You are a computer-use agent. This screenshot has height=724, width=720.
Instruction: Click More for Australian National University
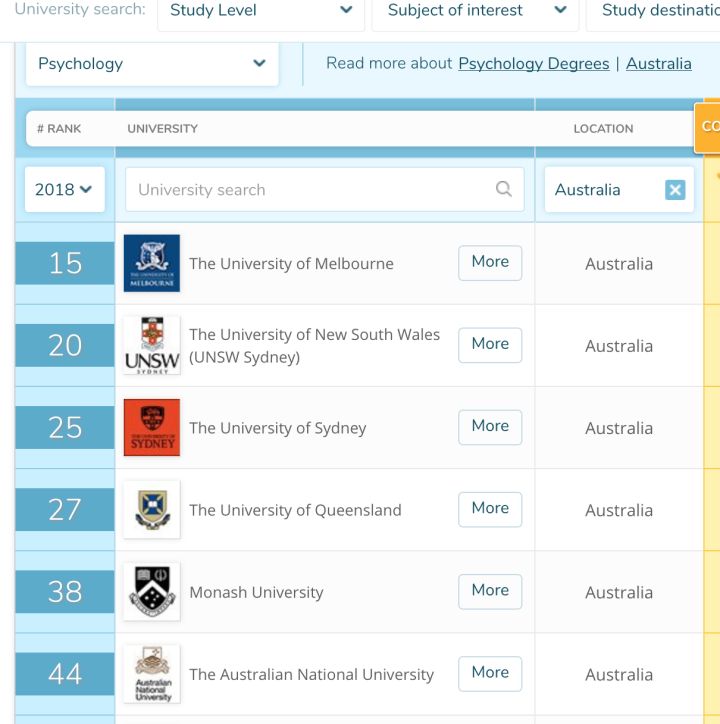pos(490,674)
